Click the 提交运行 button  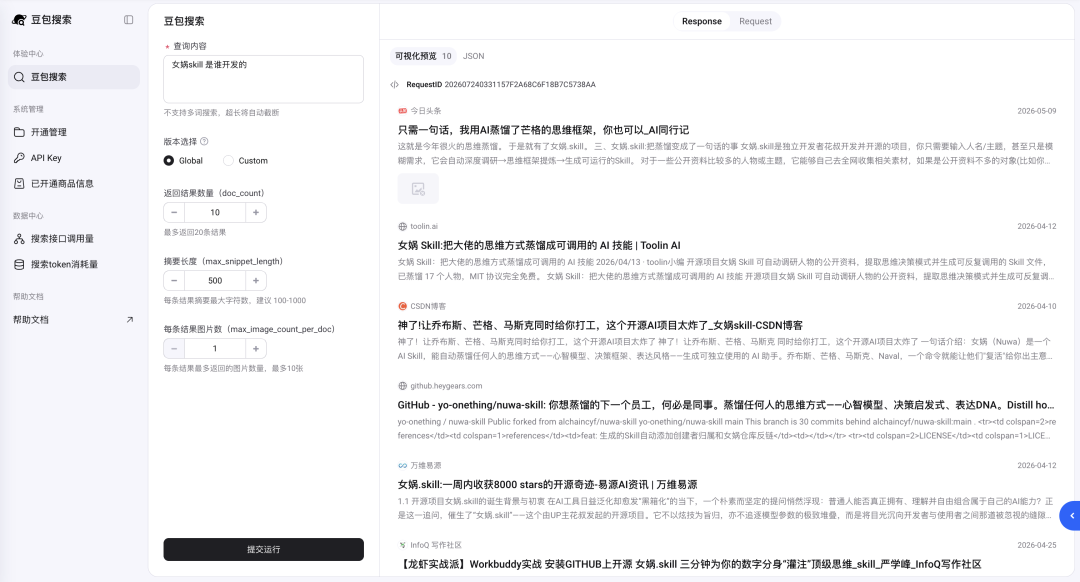(263, 550)
